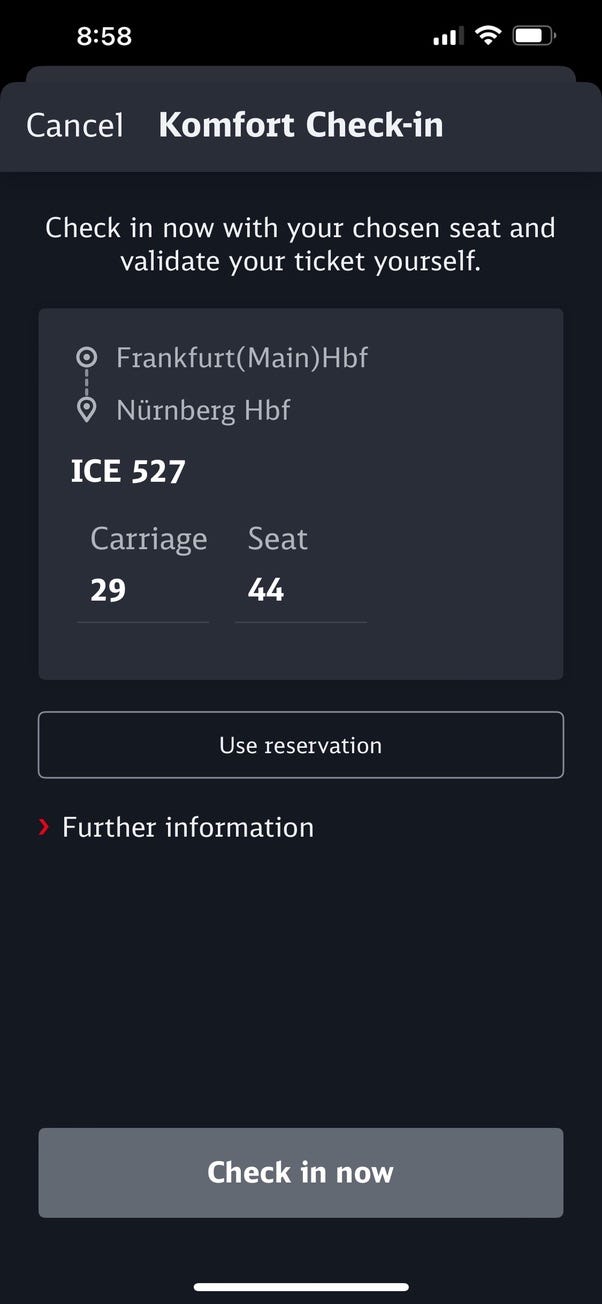The width and height of the screenshot is (602, 1304).
Task: Tap the ICE 527 train name
Action: 128,472
